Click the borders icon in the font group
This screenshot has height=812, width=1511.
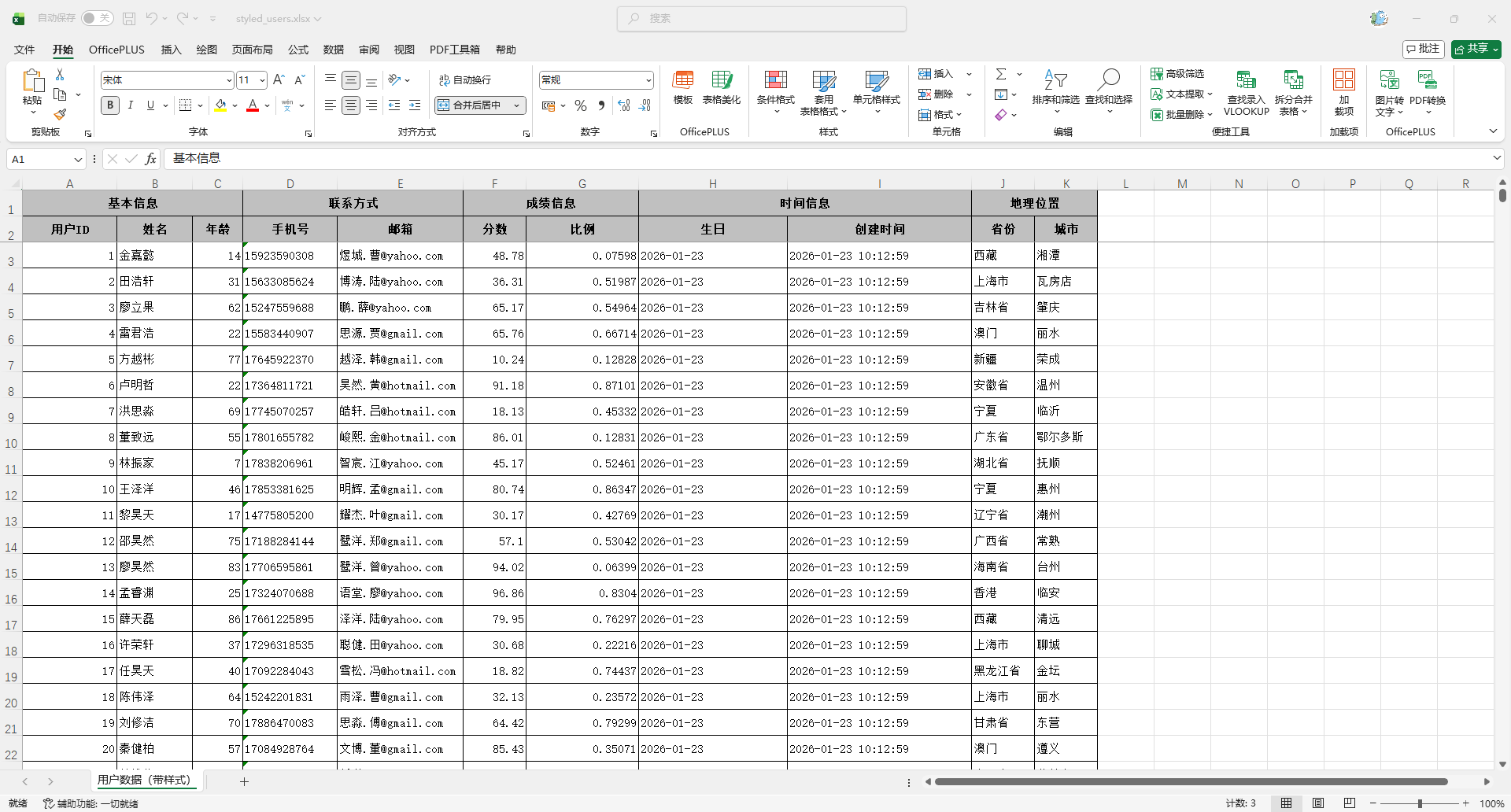click(186, 105)
